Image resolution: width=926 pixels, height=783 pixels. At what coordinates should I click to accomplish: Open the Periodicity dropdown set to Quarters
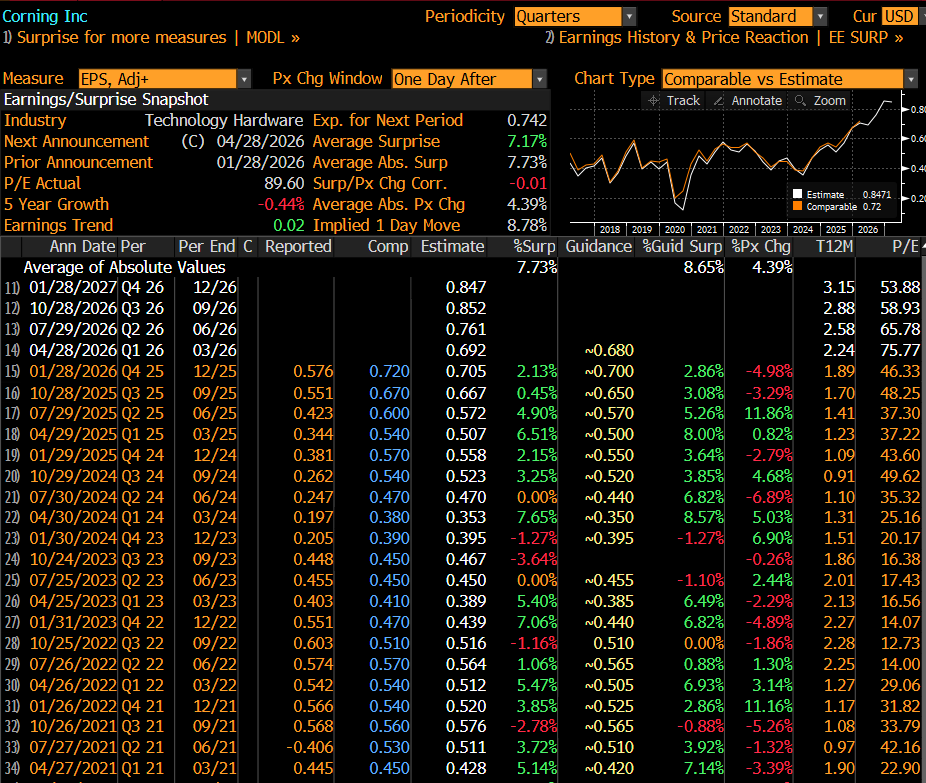pos(575,16)
